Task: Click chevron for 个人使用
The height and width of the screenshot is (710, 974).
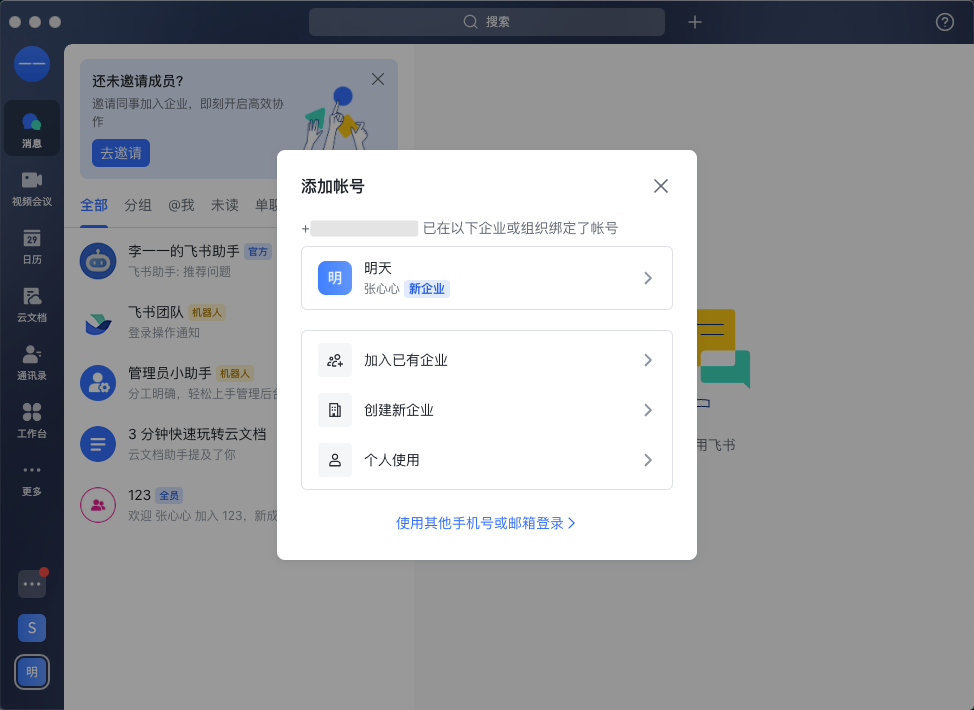Action: (x=648, y=460)
